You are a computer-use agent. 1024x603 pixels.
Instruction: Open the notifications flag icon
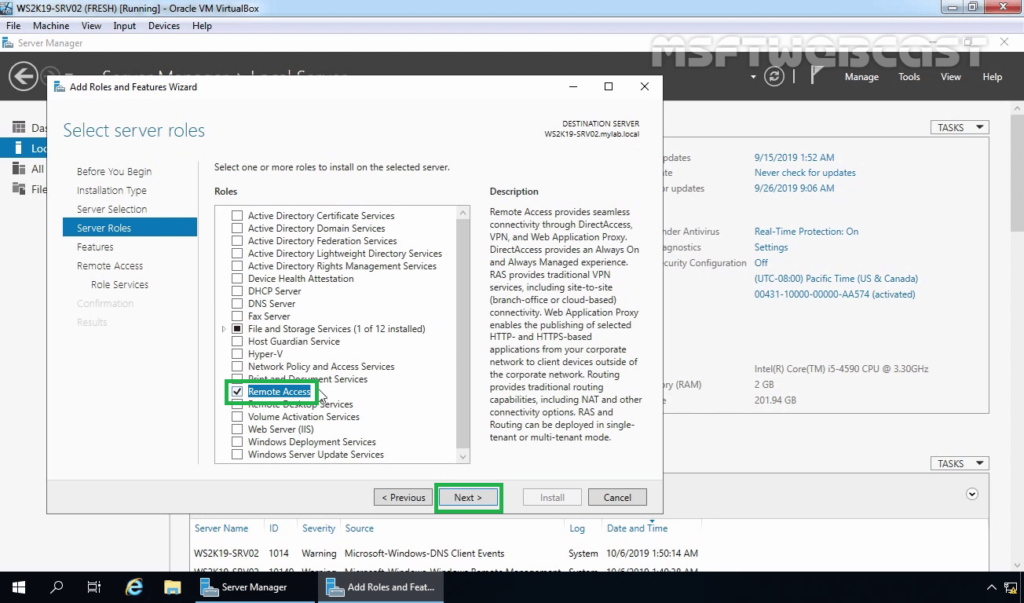tap(816, 77)
